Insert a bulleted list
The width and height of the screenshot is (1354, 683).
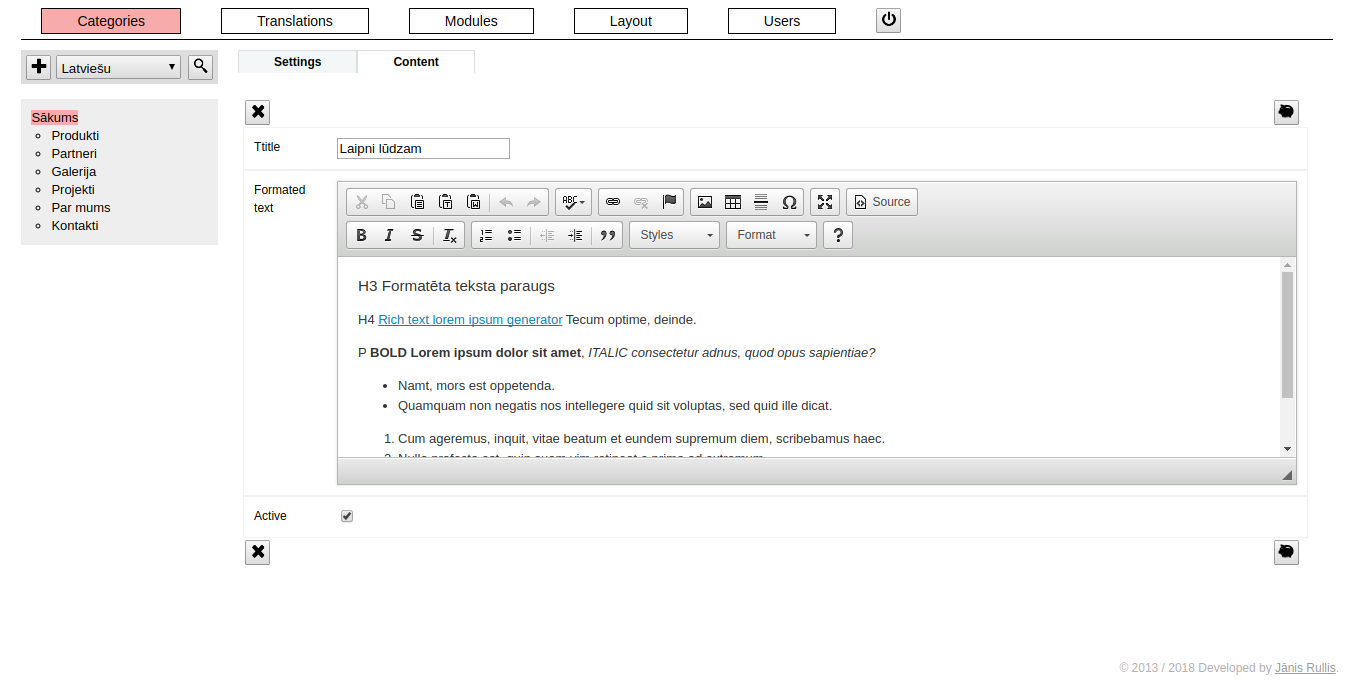[x=514, y=235]
